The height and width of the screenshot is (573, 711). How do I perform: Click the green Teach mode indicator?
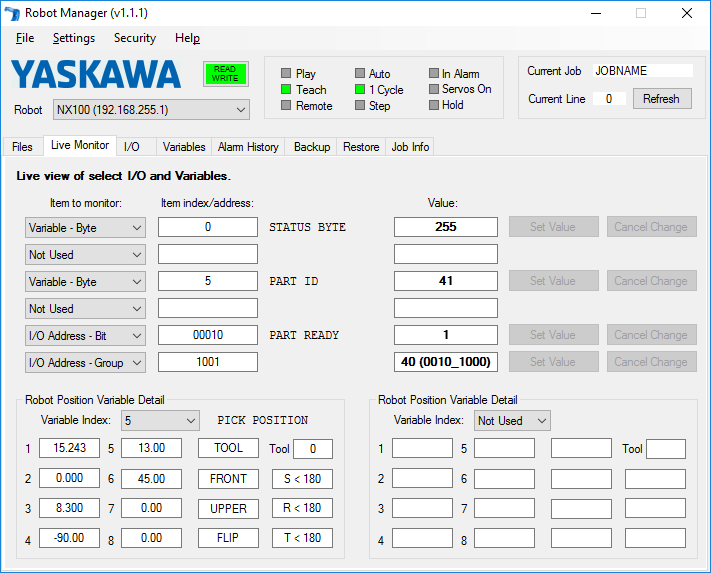pyautogui.click(x=286, y=90)
